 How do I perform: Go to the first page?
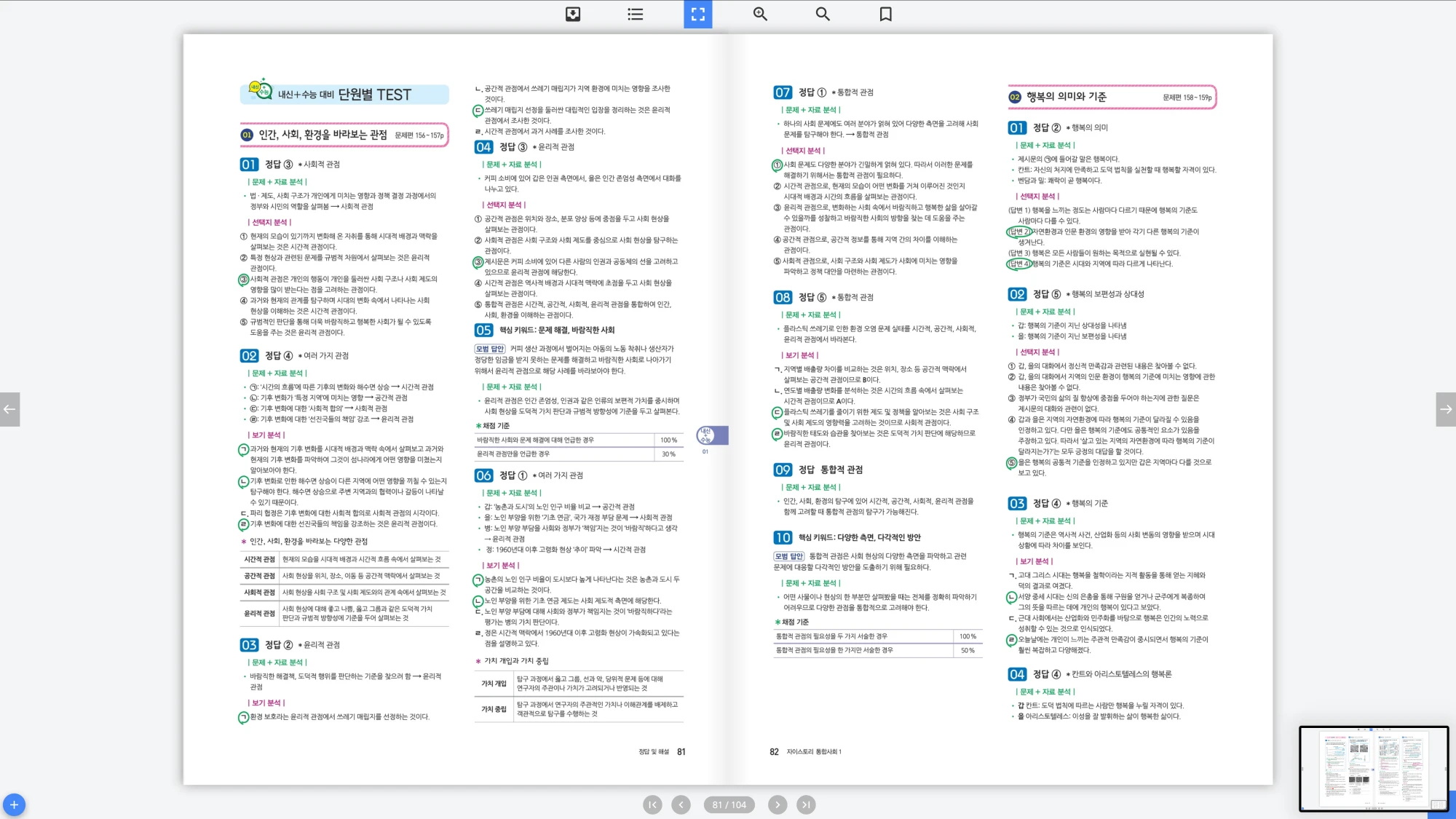[x=652, y=804]
